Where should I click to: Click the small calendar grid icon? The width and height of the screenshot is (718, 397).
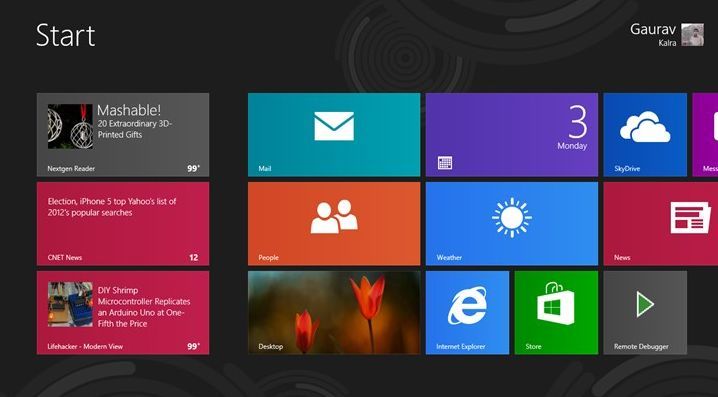(445, 163)
